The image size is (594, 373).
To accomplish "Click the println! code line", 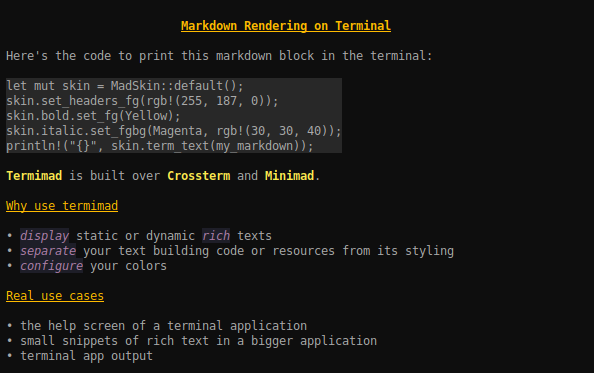I will click(160, 146).
